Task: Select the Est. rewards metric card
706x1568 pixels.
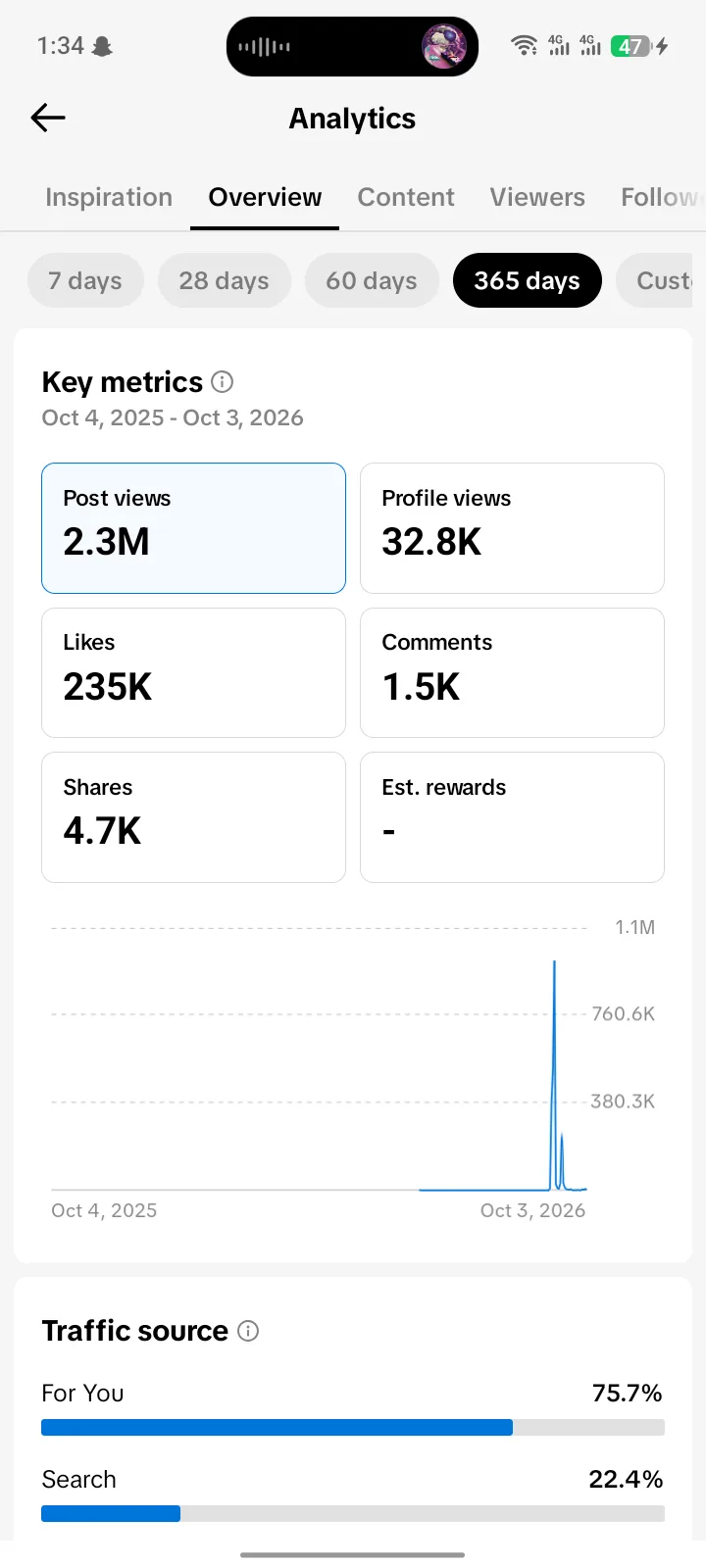Action: (x=512, y=817)
